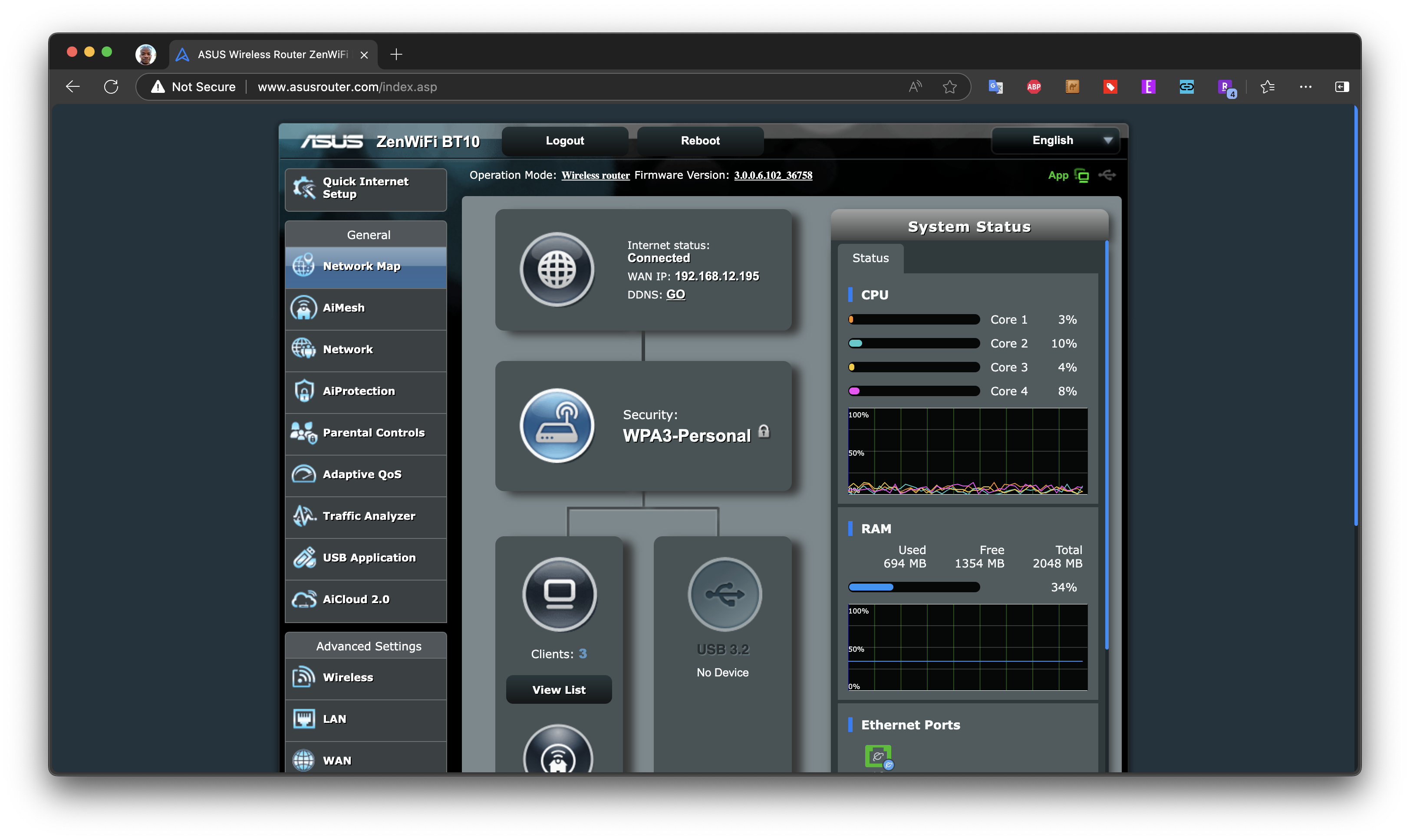The image size is (1410, 840).
Task: Open Wireless advanced settings
Action: pyautogui.click(x=366, y=678)
